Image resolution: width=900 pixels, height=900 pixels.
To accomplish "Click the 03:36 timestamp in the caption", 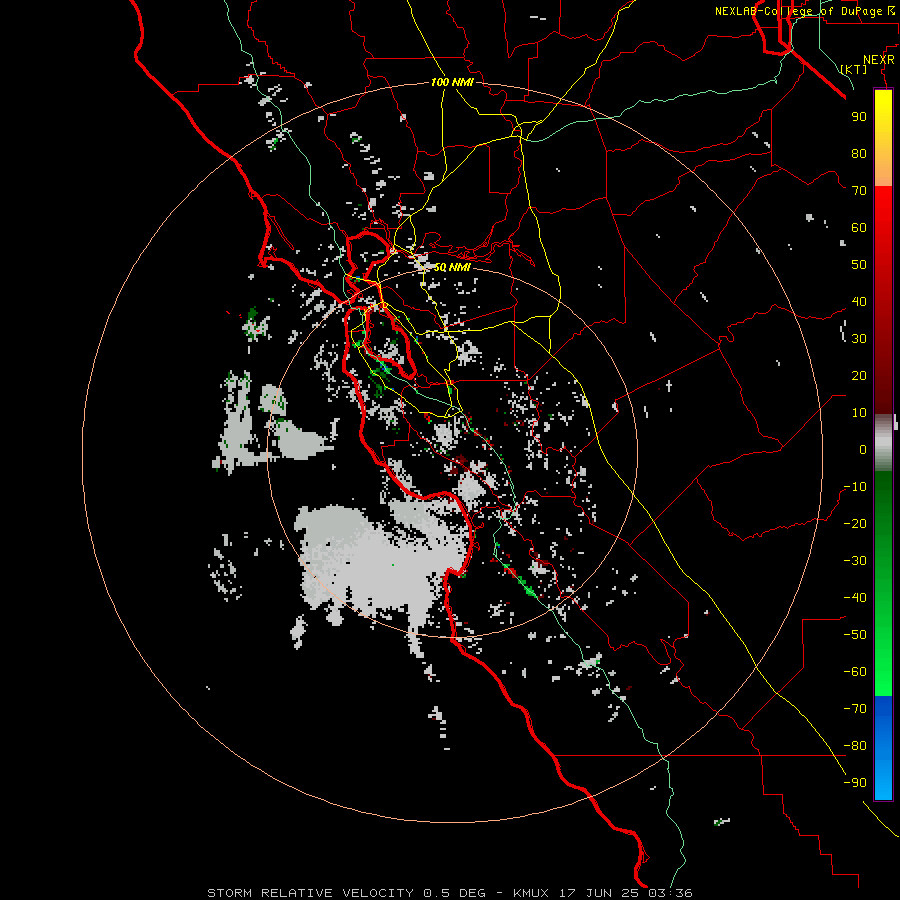I will [670, 893].
